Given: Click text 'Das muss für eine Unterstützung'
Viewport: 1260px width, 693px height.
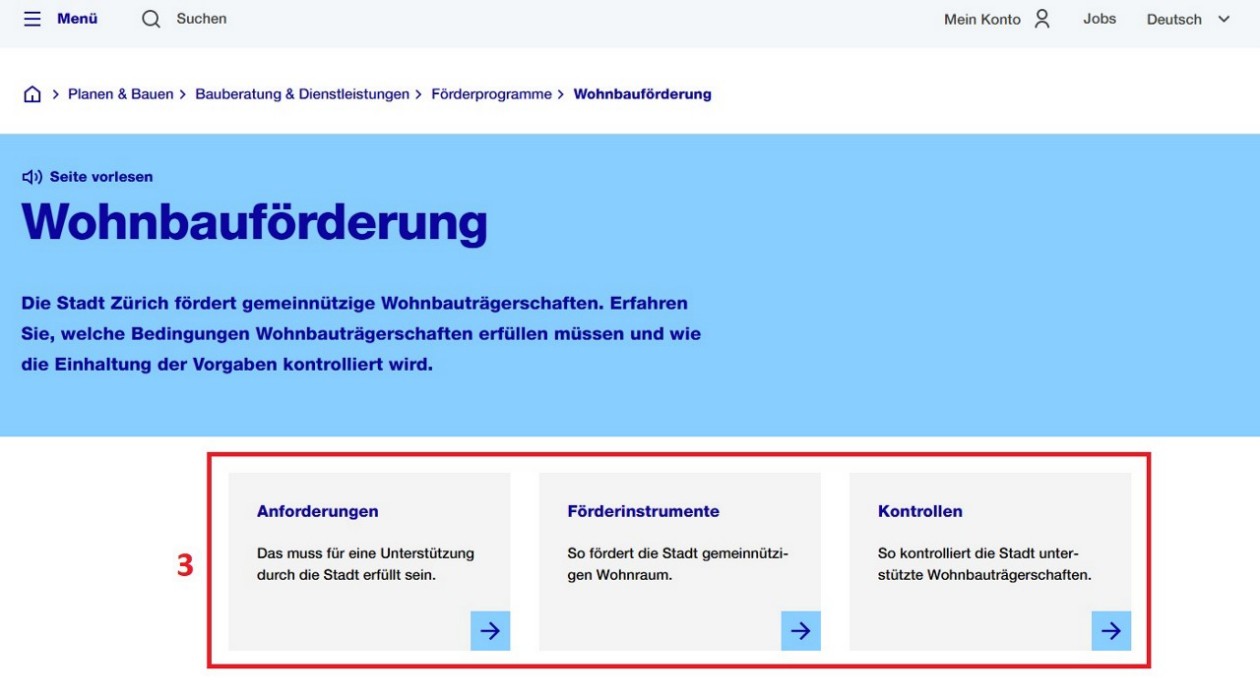Looking at the screenshot, I should point(366,553).
